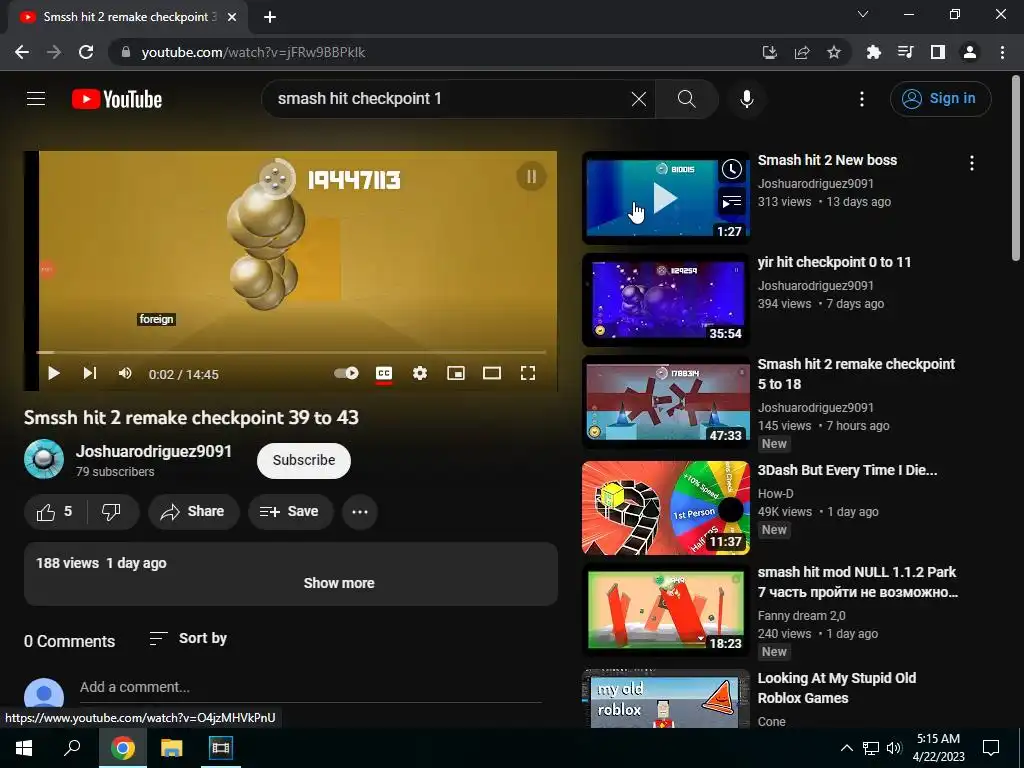Toggle Chrome side panel icon
The image size is (1024, 768).
(x=938, y=52)
